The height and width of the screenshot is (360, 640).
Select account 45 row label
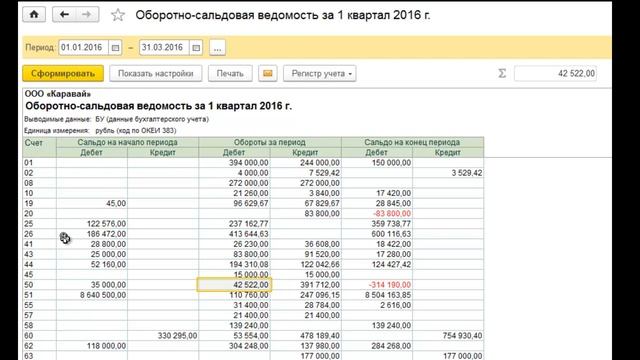tap(40, 275)
